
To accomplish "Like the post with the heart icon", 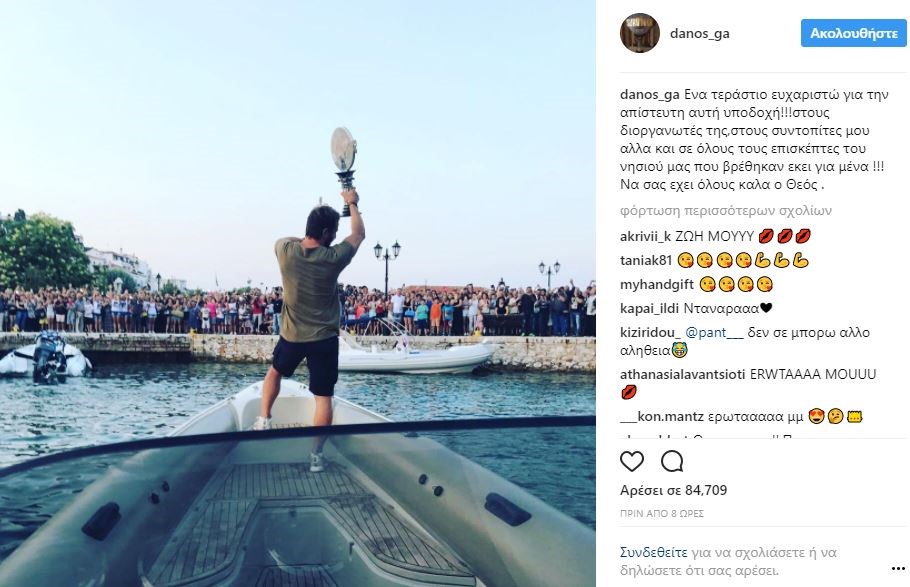I will click(x=631, y=461).
